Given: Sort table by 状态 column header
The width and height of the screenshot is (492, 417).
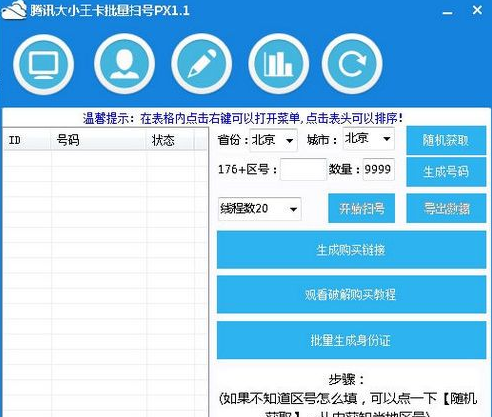Looking at the screenshot, I should click(x=170, y=140).
